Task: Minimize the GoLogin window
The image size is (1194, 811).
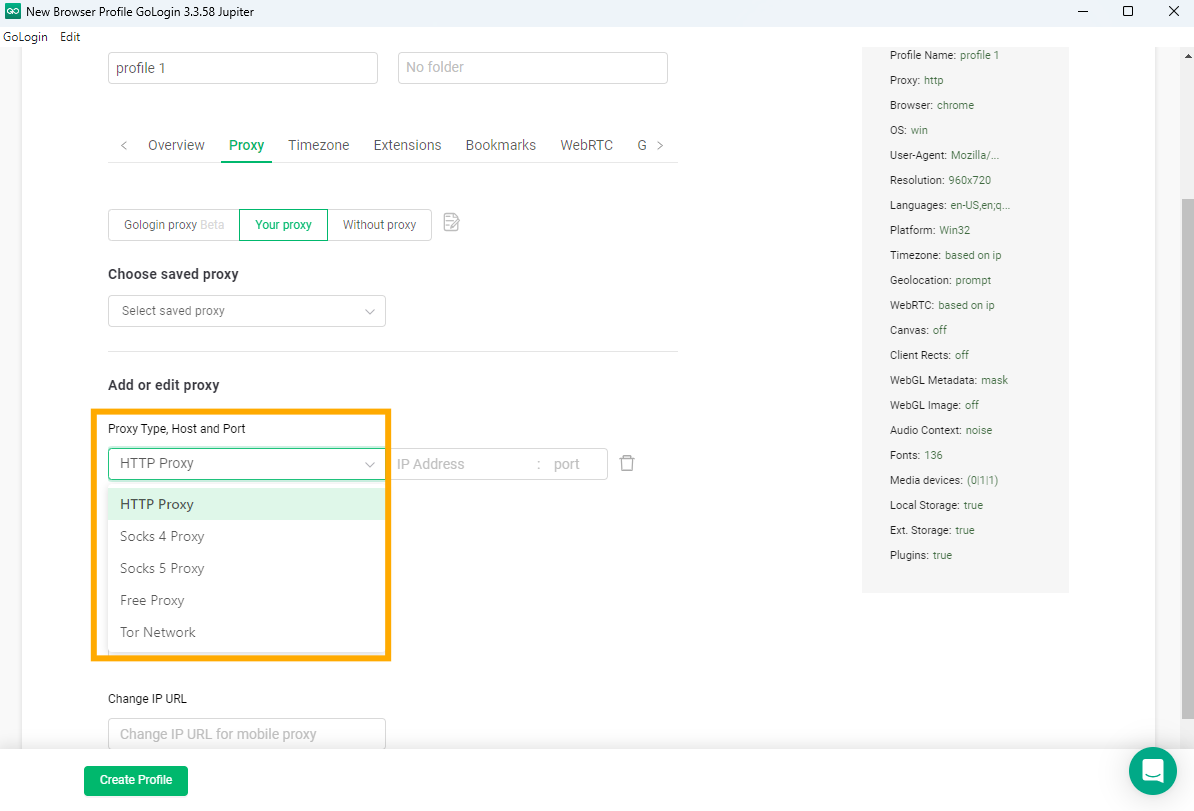Action: point(1084,11)
